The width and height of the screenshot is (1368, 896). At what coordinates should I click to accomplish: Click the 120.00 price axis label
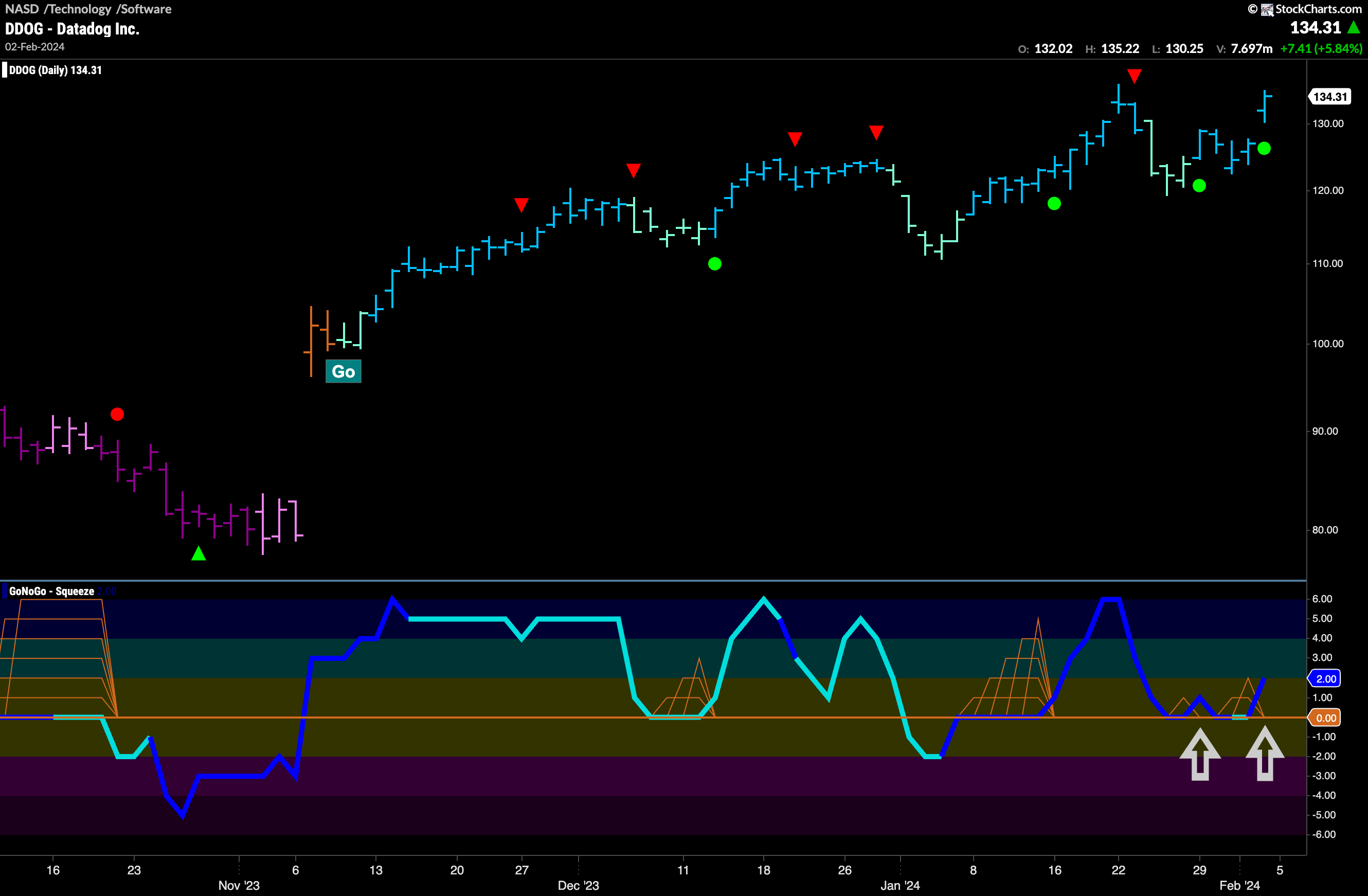click(1328, 190)
